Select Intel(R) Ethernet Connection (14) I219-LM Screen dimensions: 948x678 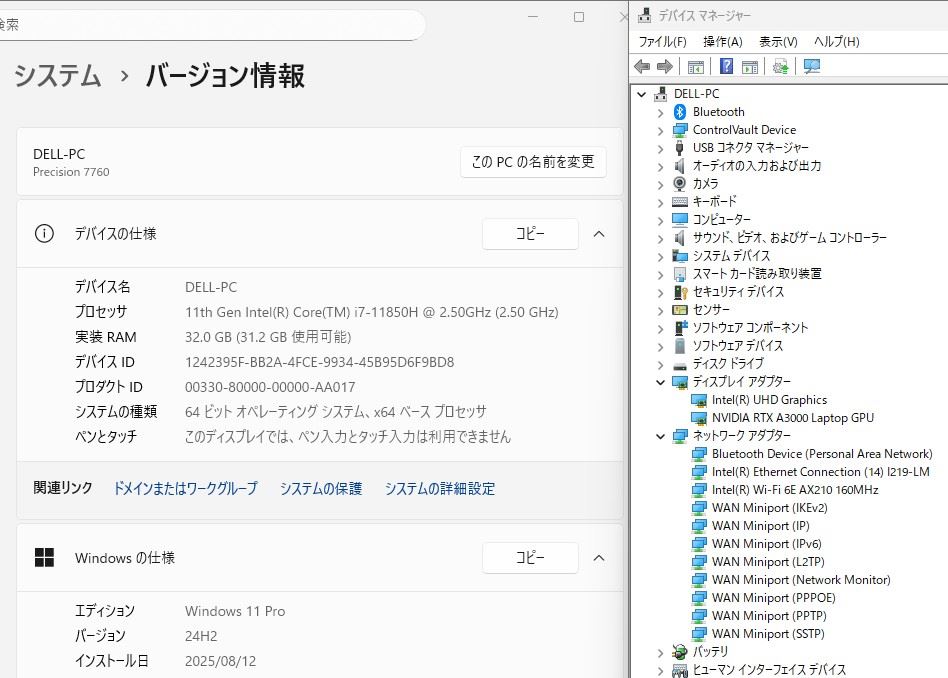click(820, 472)
